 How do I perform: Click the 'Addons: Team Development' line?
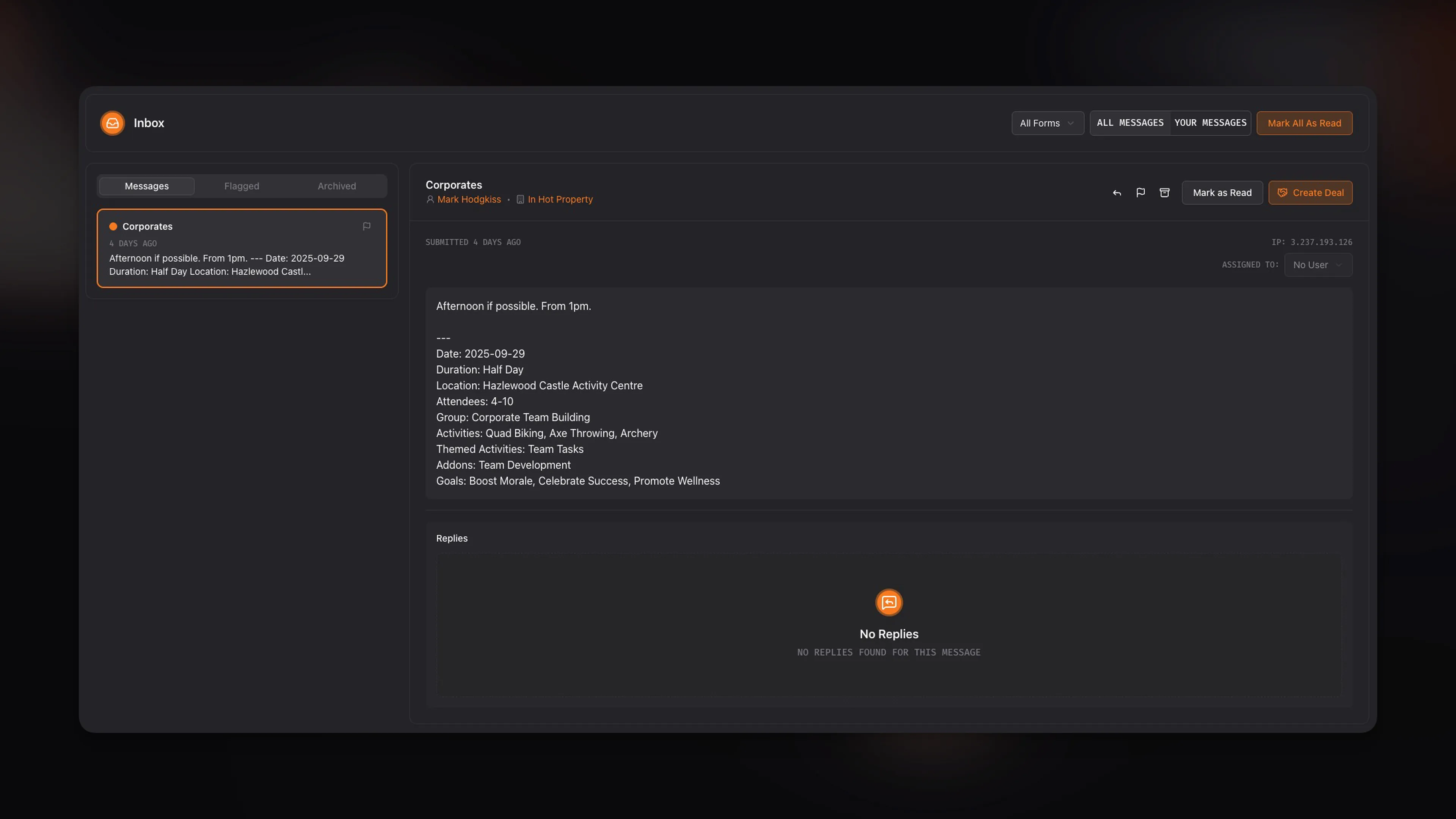point(504,464)
